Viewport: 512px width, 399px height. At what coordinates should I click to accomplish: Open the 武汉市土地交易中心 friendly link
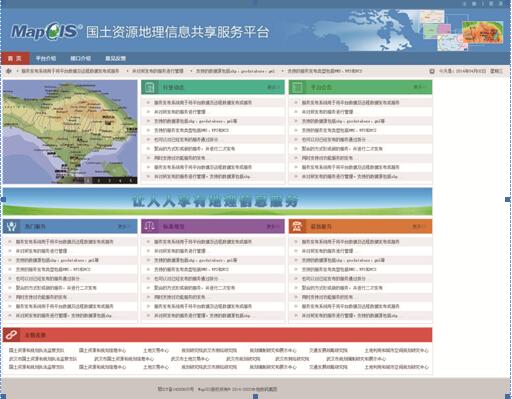[x=190, y=359]
